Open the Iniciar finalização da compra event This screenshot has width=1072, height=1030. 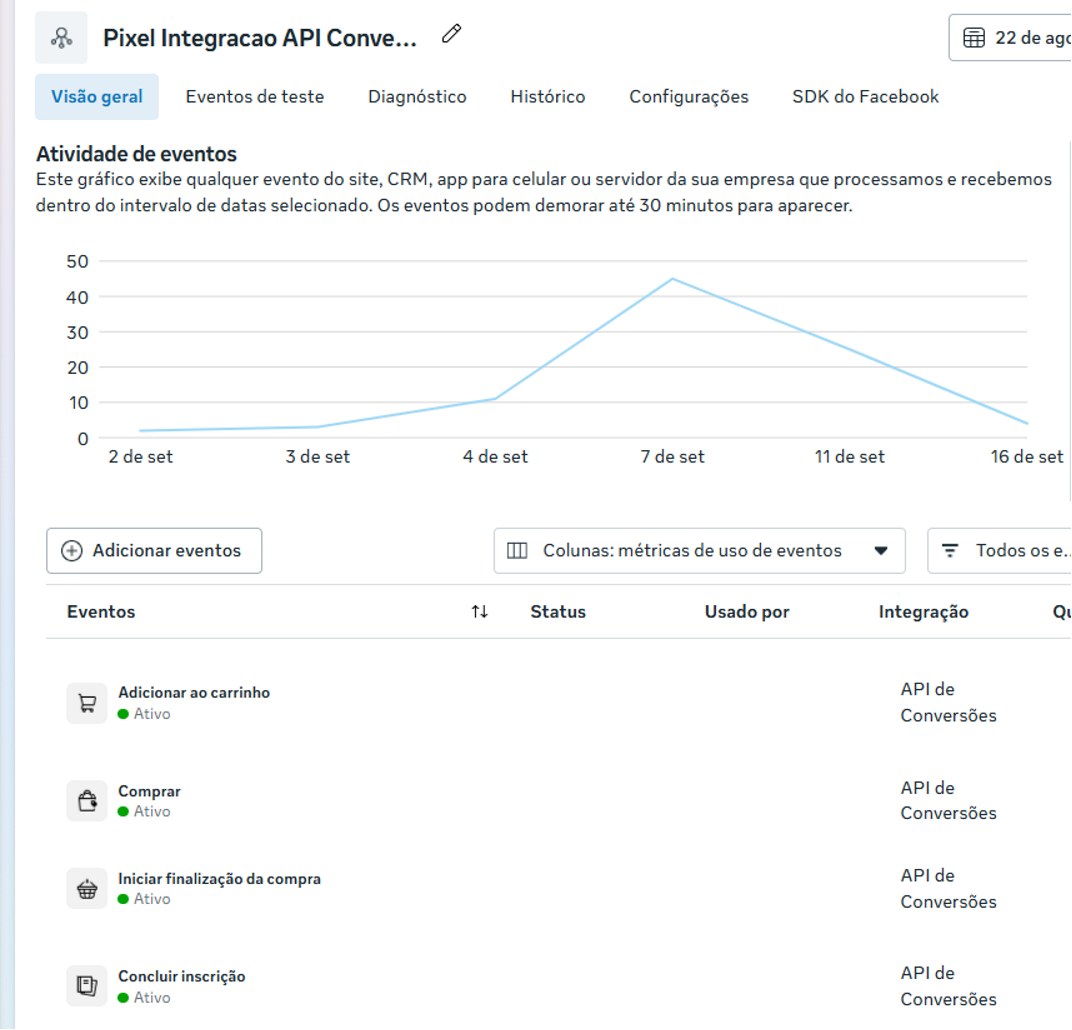(x=219, y=878)
